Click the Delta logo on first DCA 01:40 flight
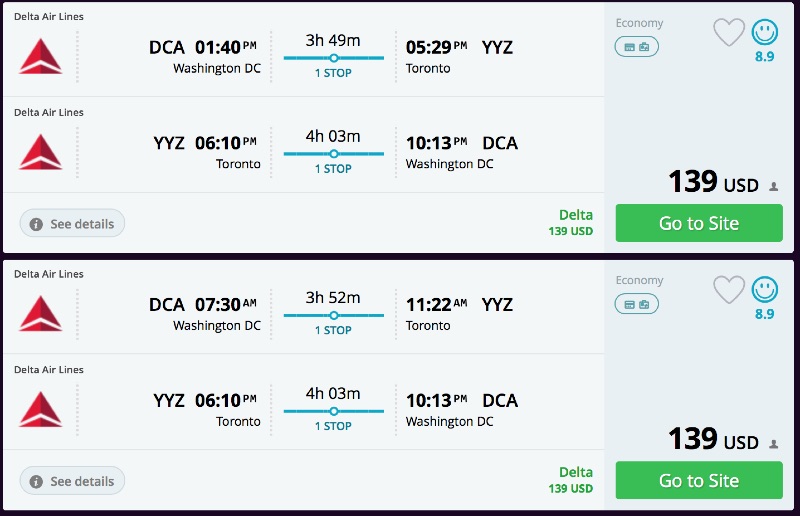 click(x=40, y=56)
